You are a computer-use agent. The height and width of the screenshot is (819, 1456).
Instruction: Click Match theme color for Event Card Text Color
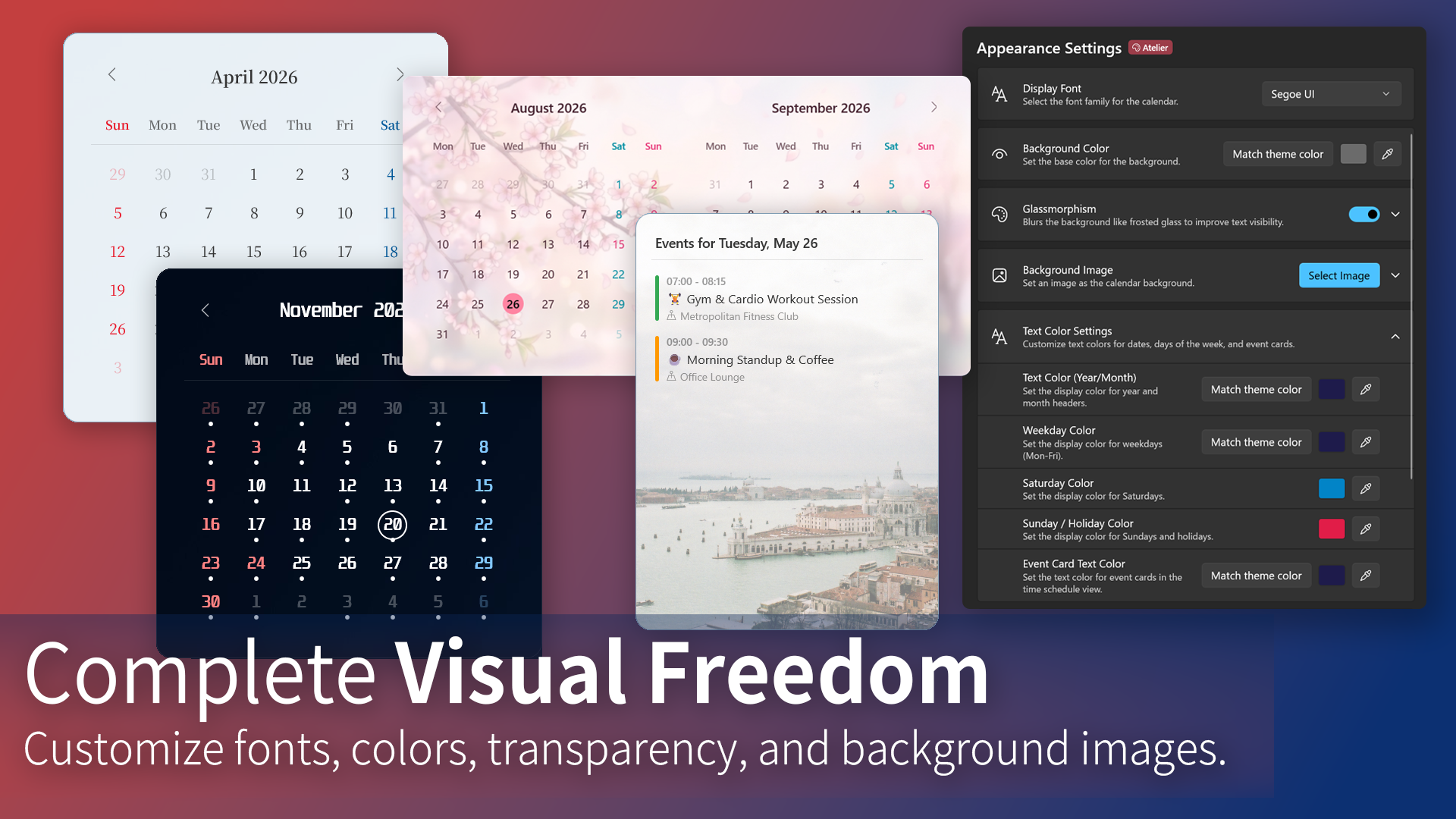tap(1257, 576)
